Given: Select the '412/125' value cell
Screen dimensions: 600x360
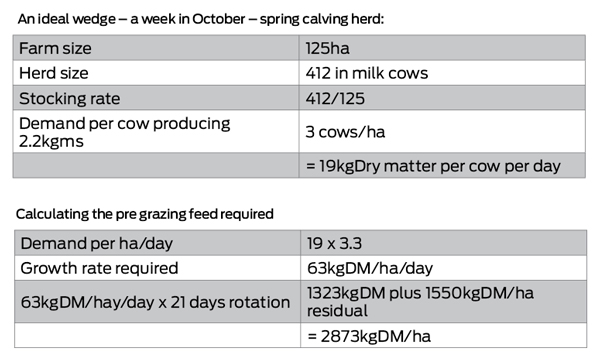Looking at the screenshot, I should (x=442, y=98).
